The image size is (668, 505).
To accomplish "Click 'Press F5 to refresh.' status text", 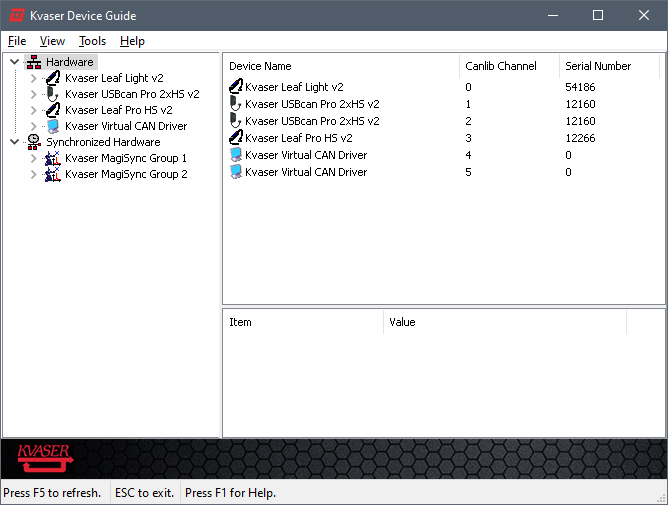I will (52, 493).
